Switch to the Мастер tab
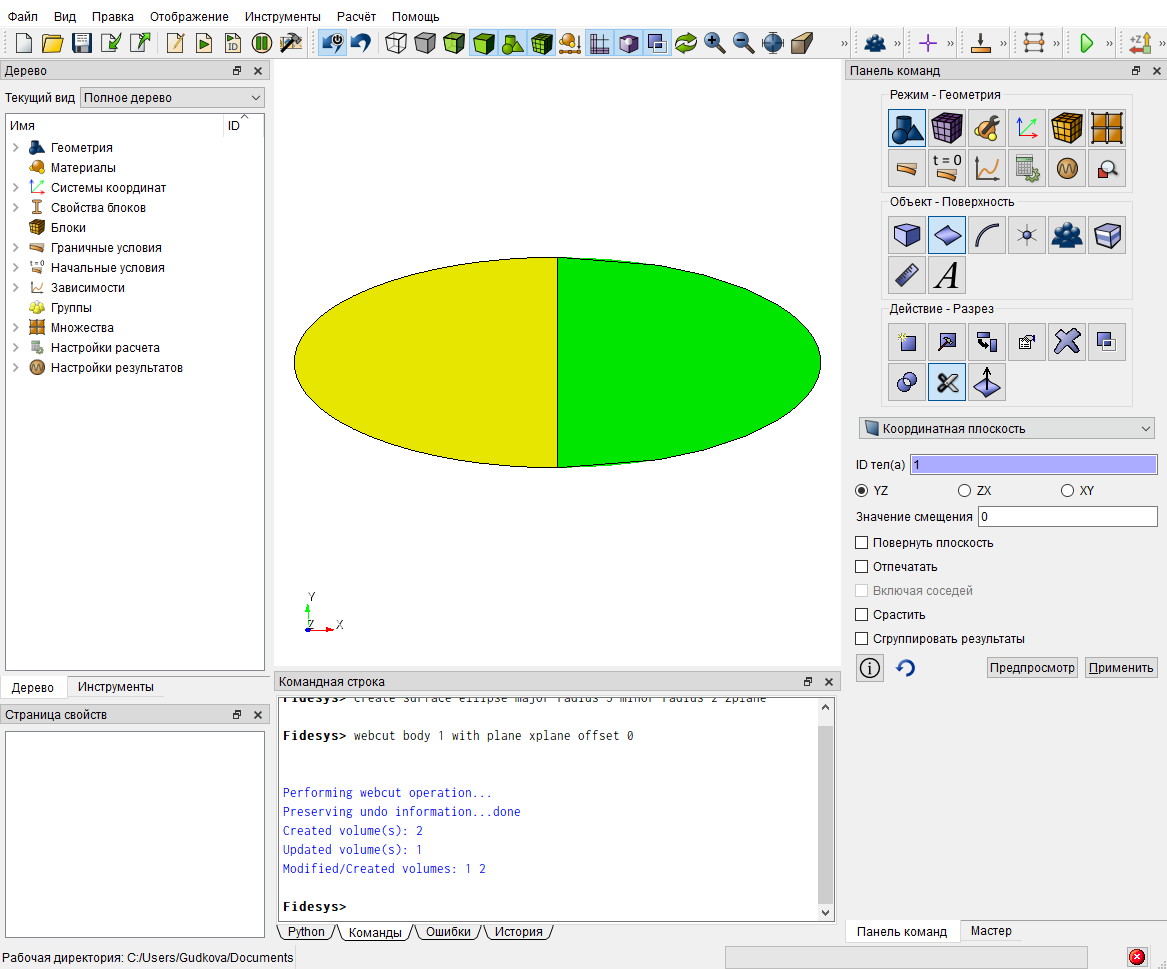1167x969 pixels. click(x=991, y=931)
